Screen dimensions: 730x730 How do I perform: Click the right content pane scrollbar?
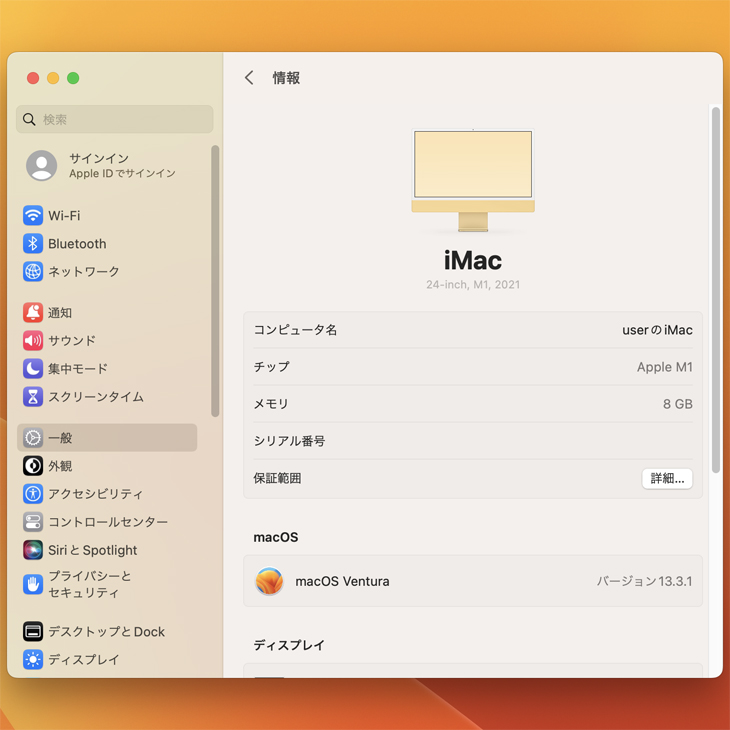coord(715,290)
